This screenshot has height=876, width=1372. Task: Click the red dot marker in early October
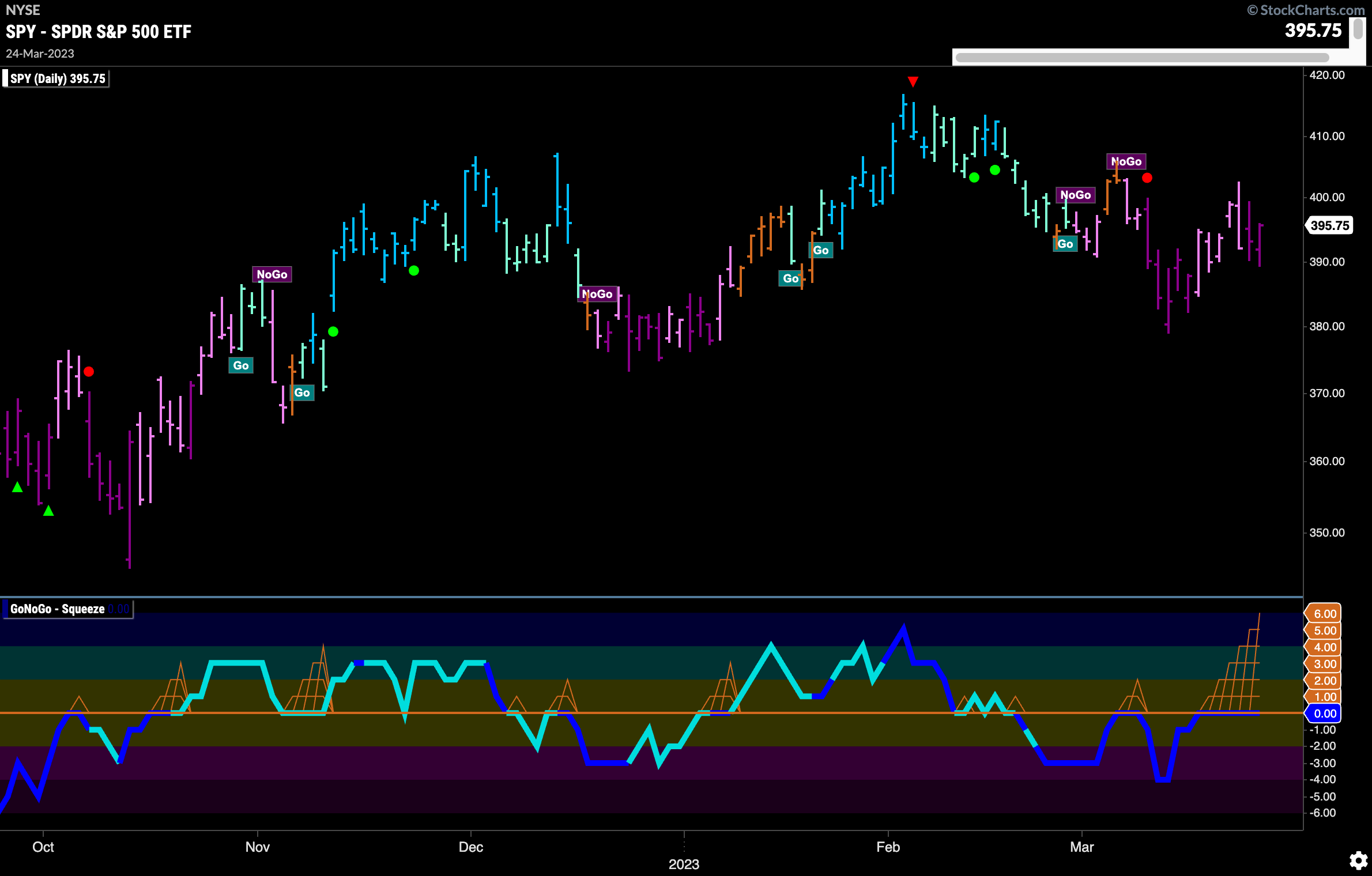tap(89, 372)
